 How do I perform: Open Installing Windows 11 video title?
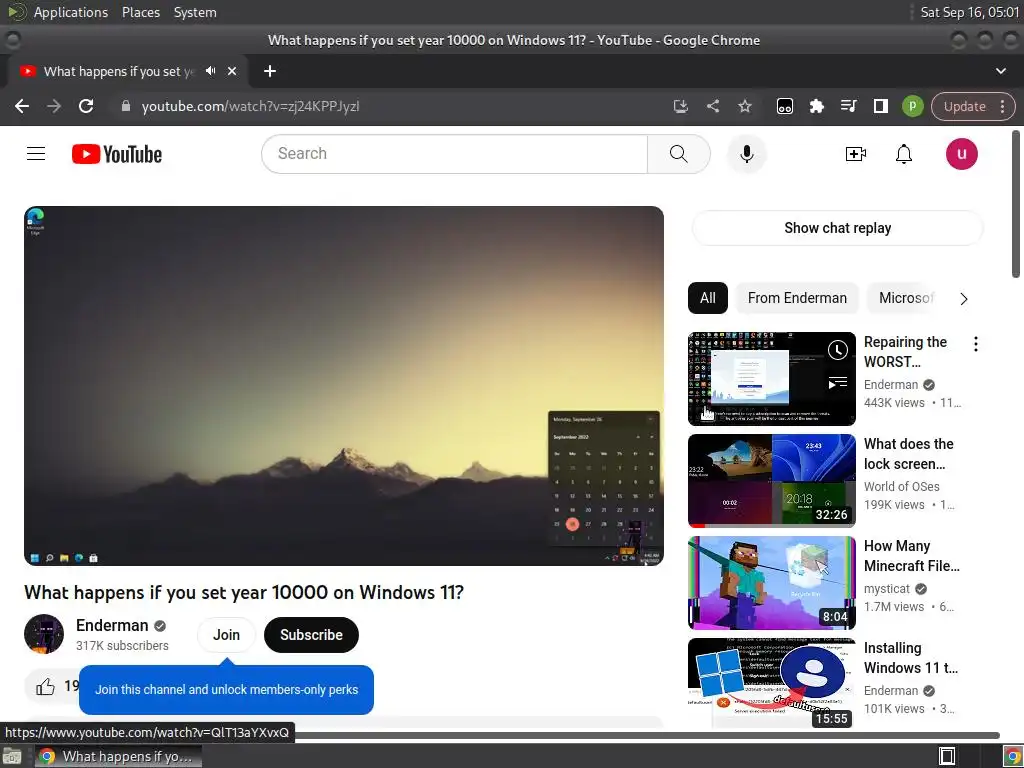[910, 658]
